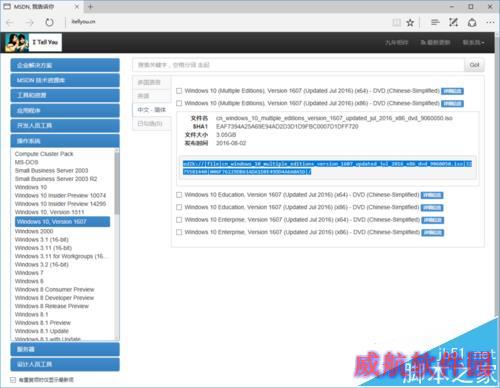Go back using the browser back arrow
The image size is (500, 388).
(x=10, y=22)
